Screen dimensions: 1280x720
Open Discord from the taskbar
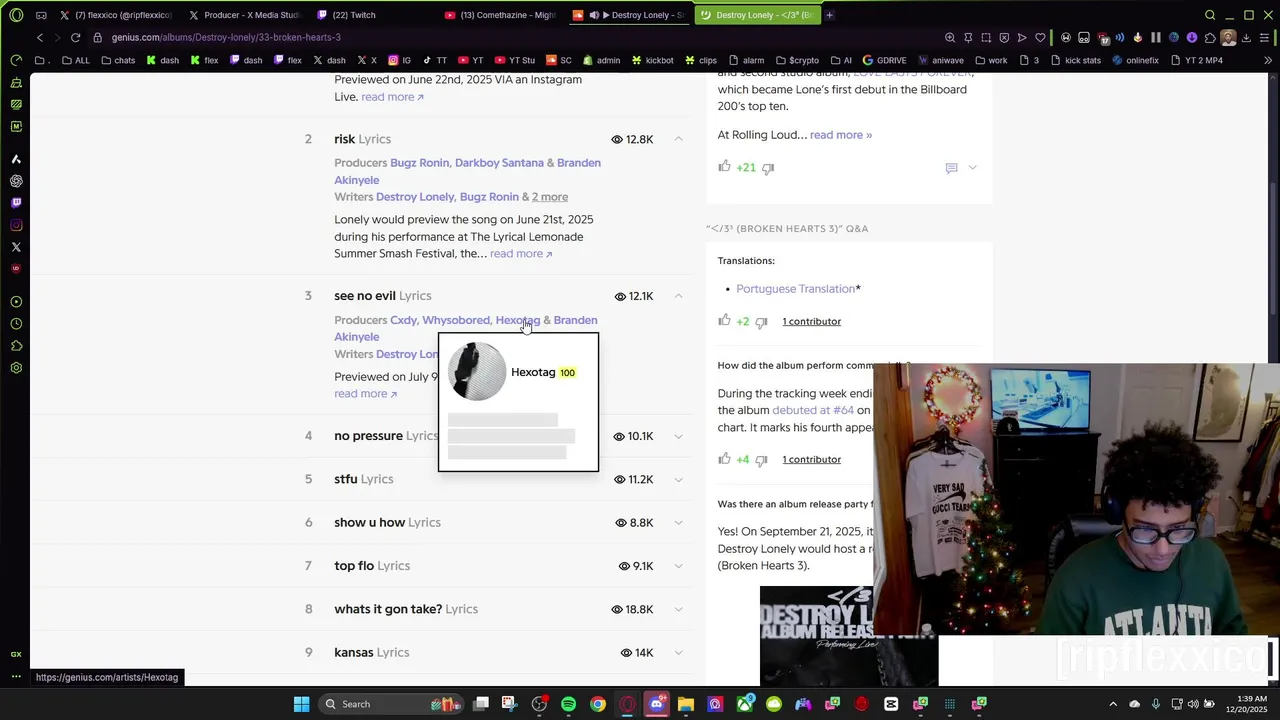click(x=656, y=704)
